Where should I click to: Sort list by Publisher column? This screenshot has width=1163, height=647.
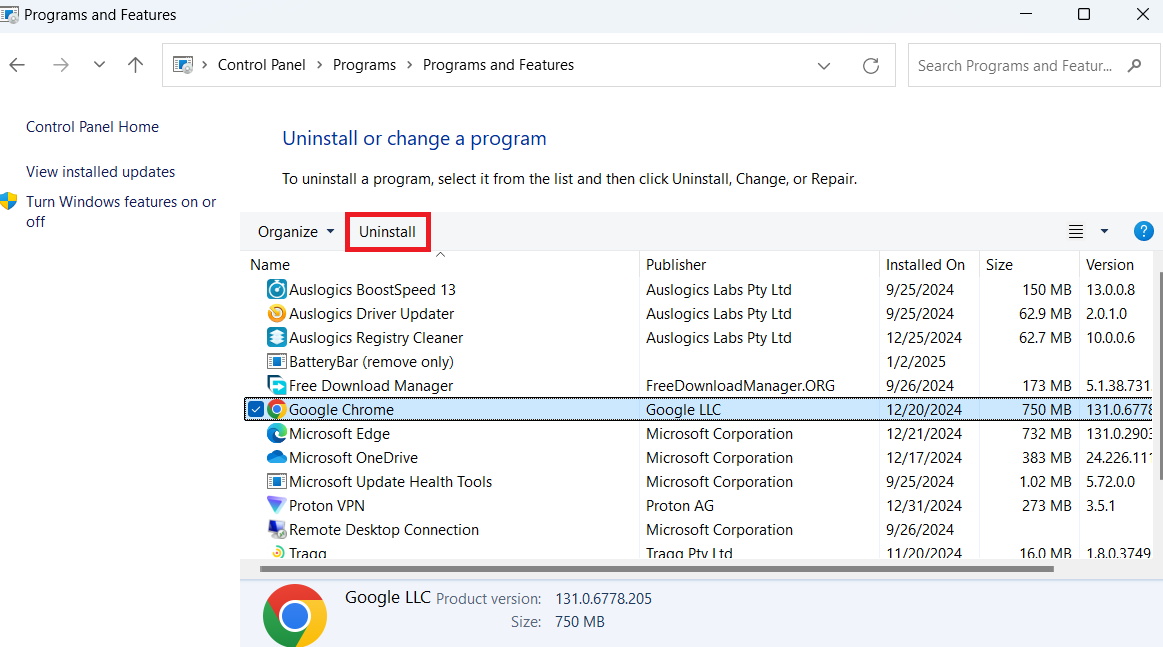click(676, 265)
